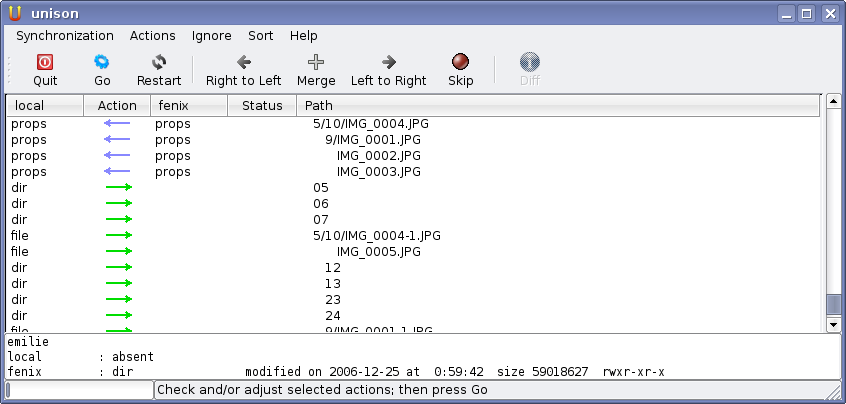
Task: Open the Help menu
Action: [x=303, y=36]
